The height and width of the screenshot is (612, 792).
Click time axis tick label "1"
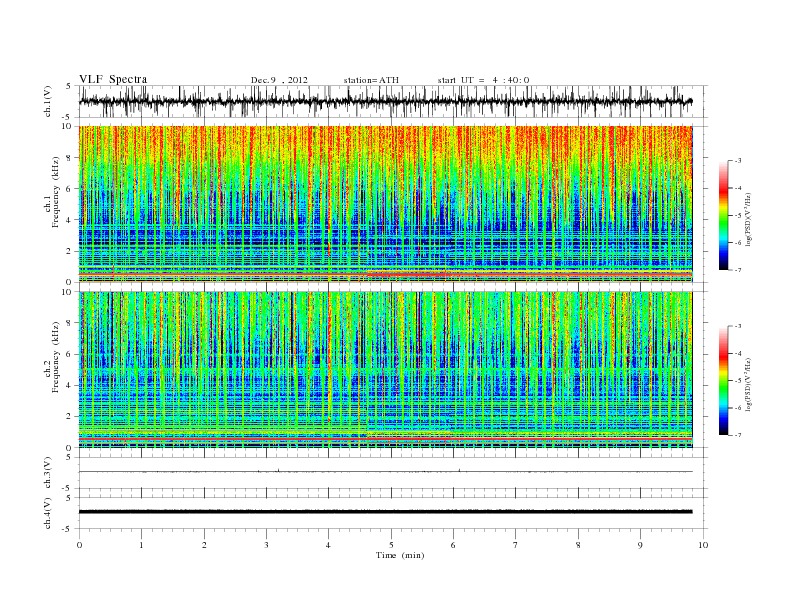coord(141,545)
